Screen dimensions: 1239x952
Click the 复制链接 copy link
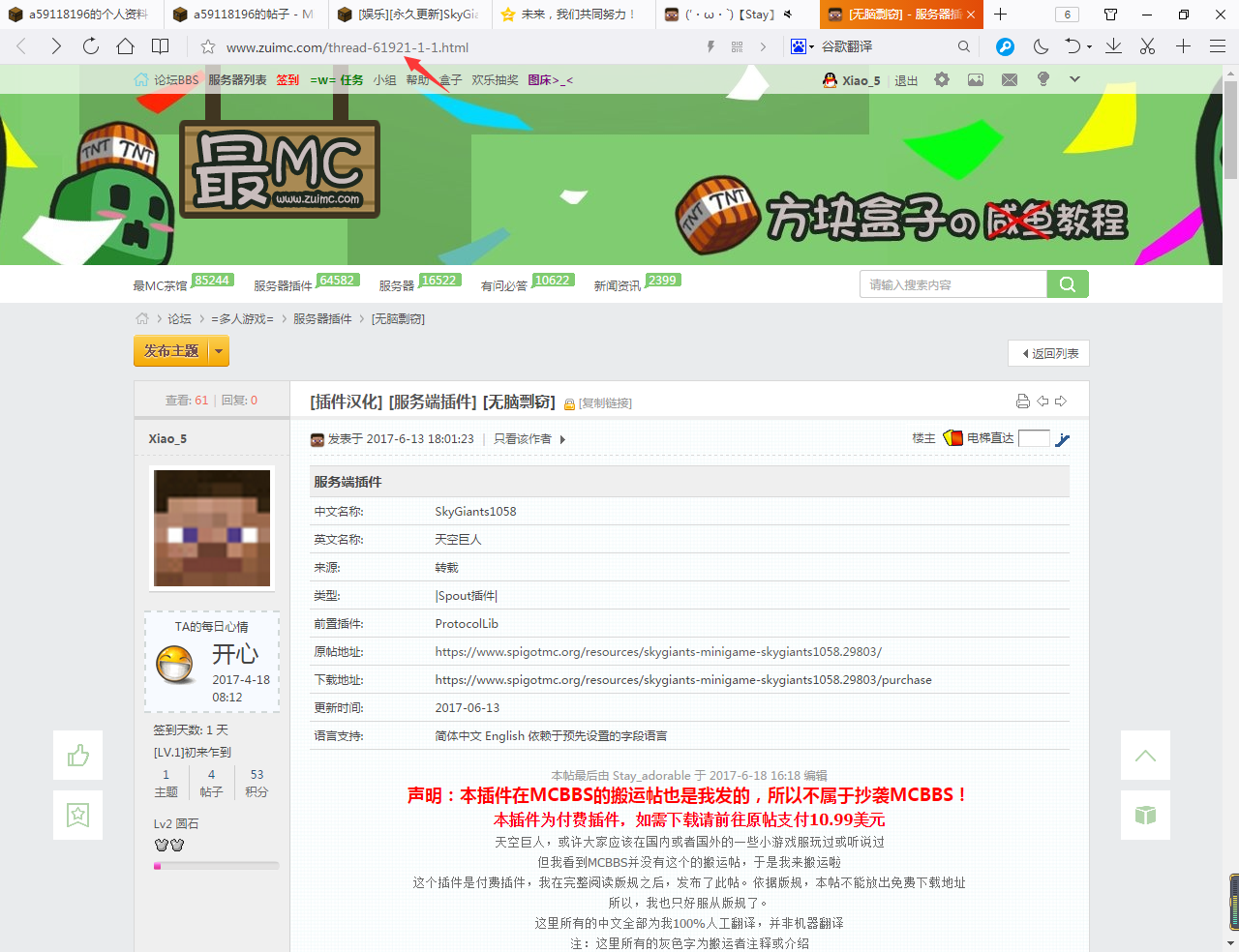[x=605, y=403]
